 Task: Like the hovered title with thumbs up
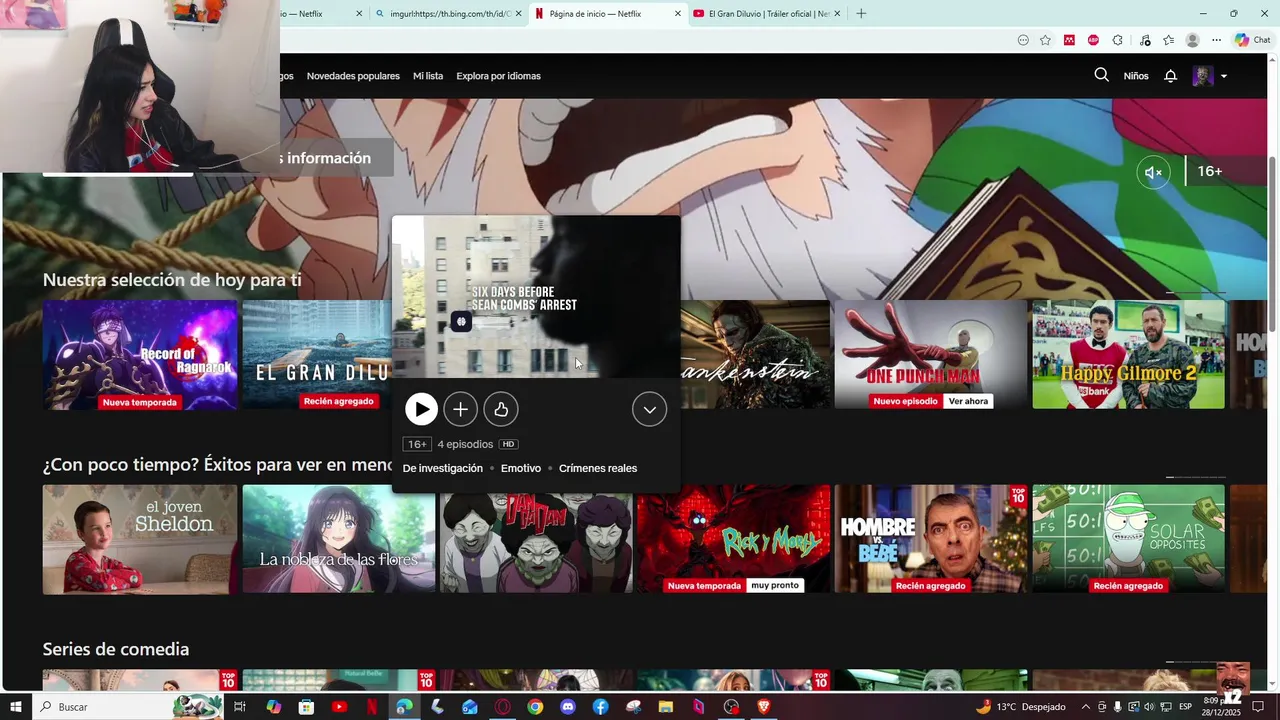tap(501, 409)
